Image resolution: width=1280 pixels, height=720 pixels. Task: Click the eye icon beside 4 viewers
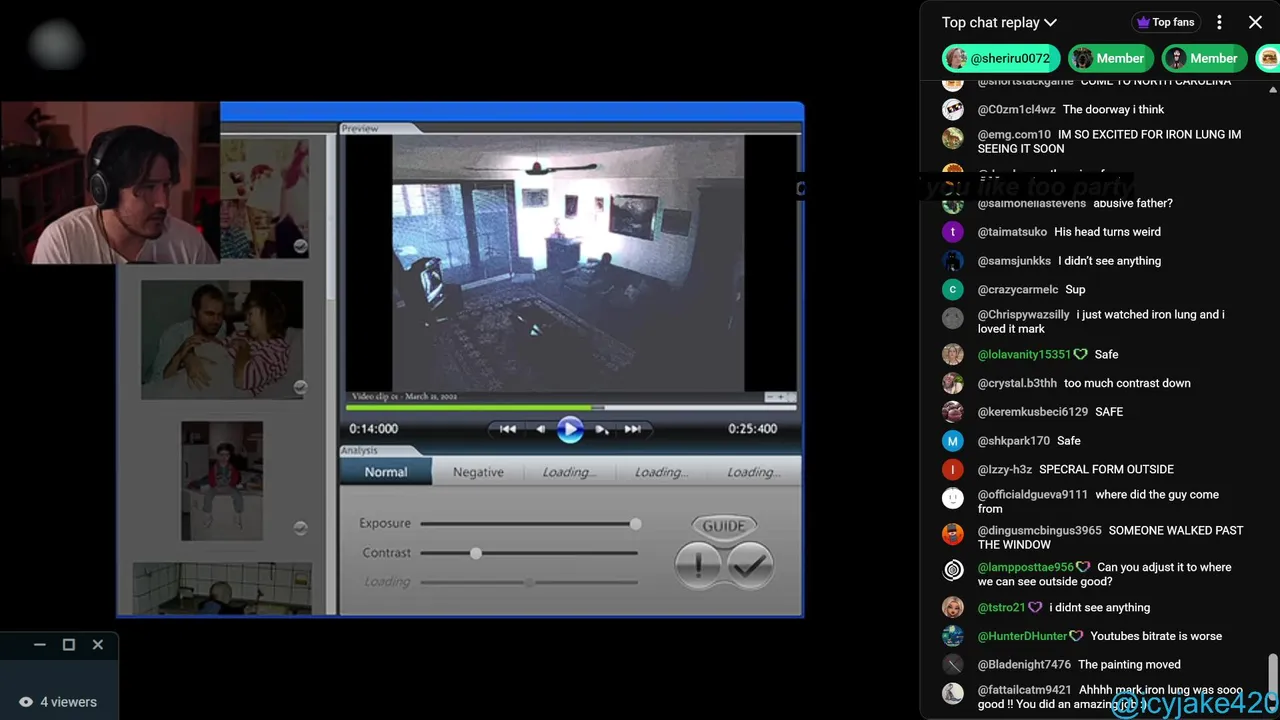[26, 702]
